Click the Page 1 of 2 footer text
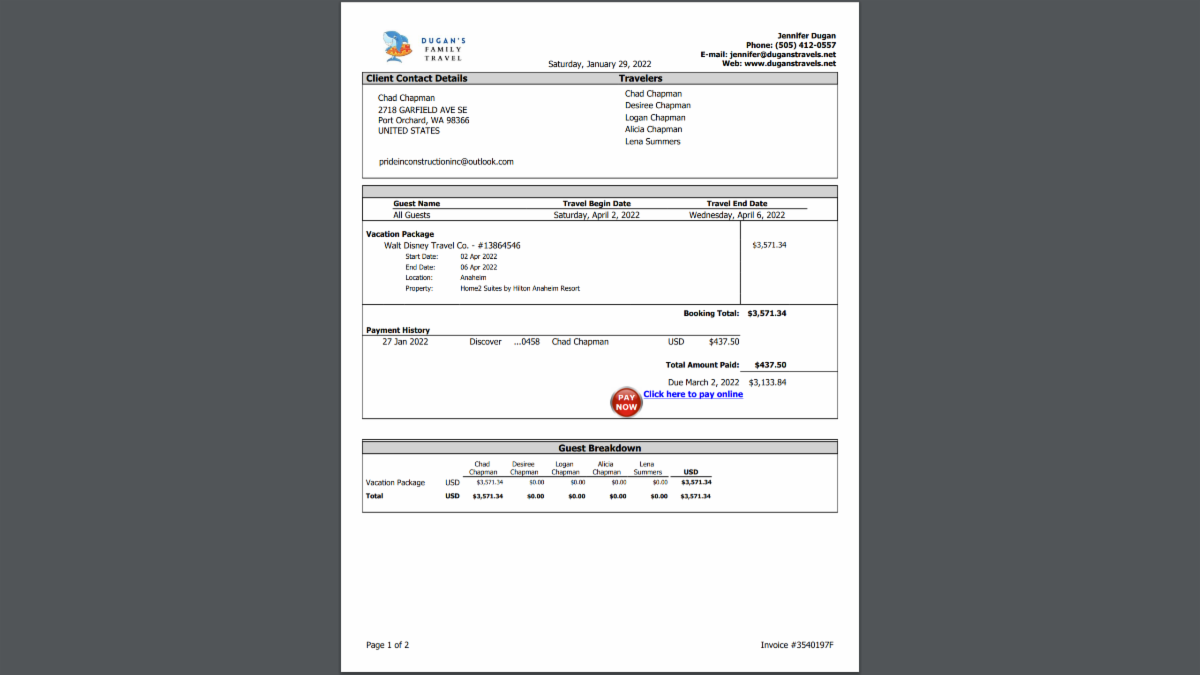 388,645
